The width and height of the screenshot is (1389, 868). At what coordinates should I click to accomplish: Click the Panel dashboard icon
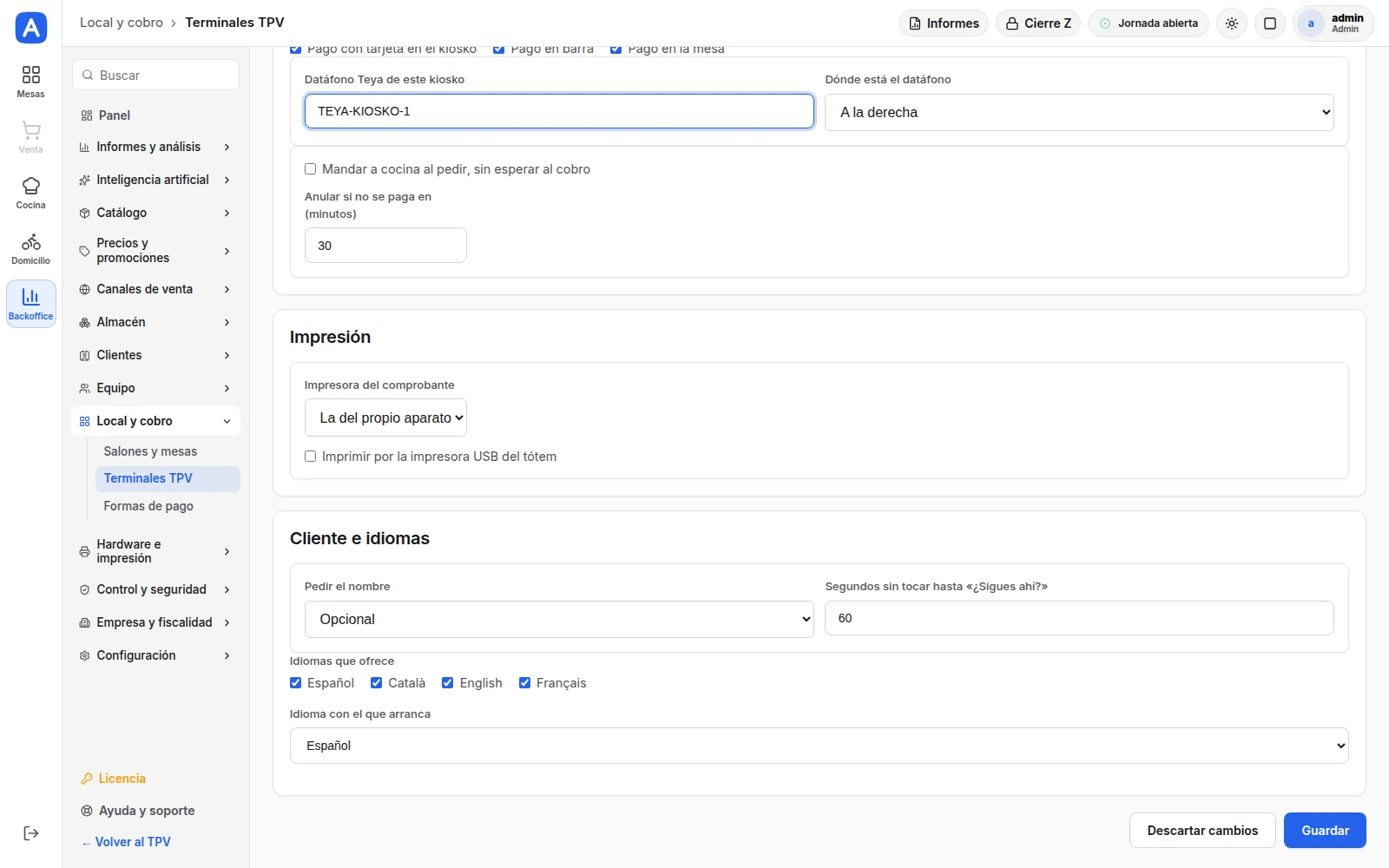87,115
